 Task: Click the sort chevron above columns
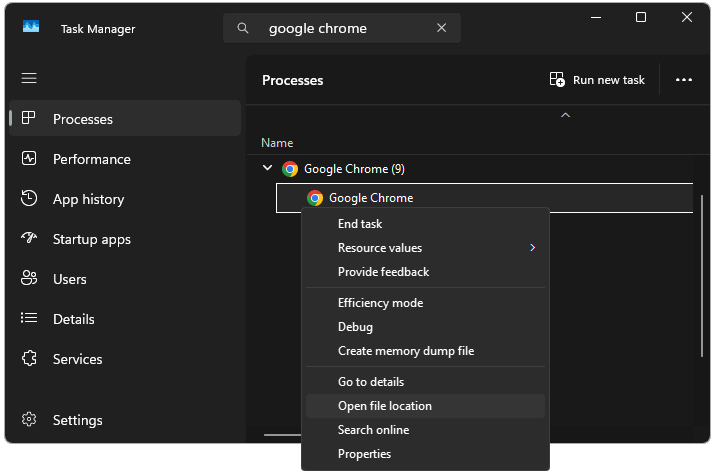point(565,115)
